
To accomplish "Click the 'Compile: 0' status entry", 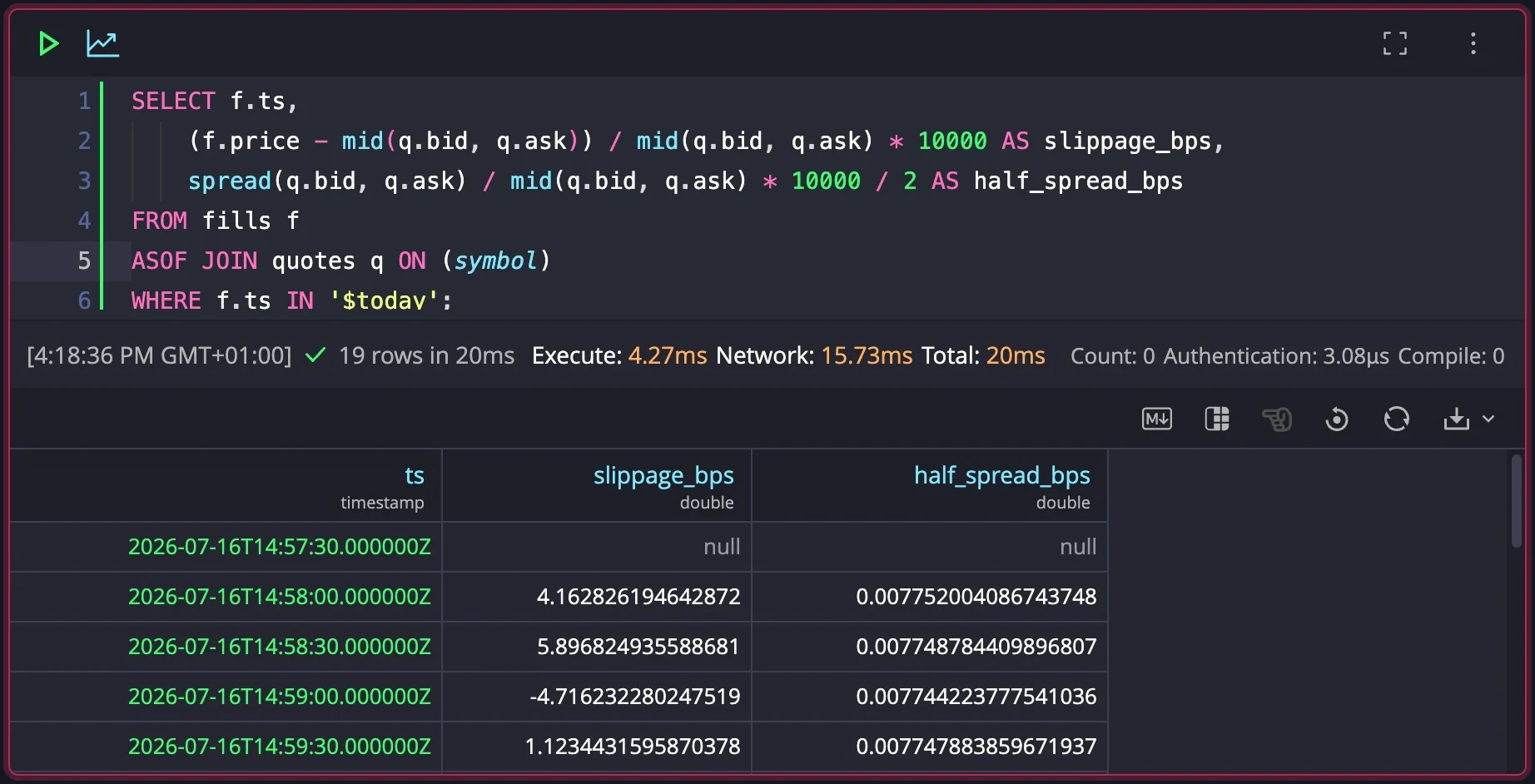I will coord(1451,355).
